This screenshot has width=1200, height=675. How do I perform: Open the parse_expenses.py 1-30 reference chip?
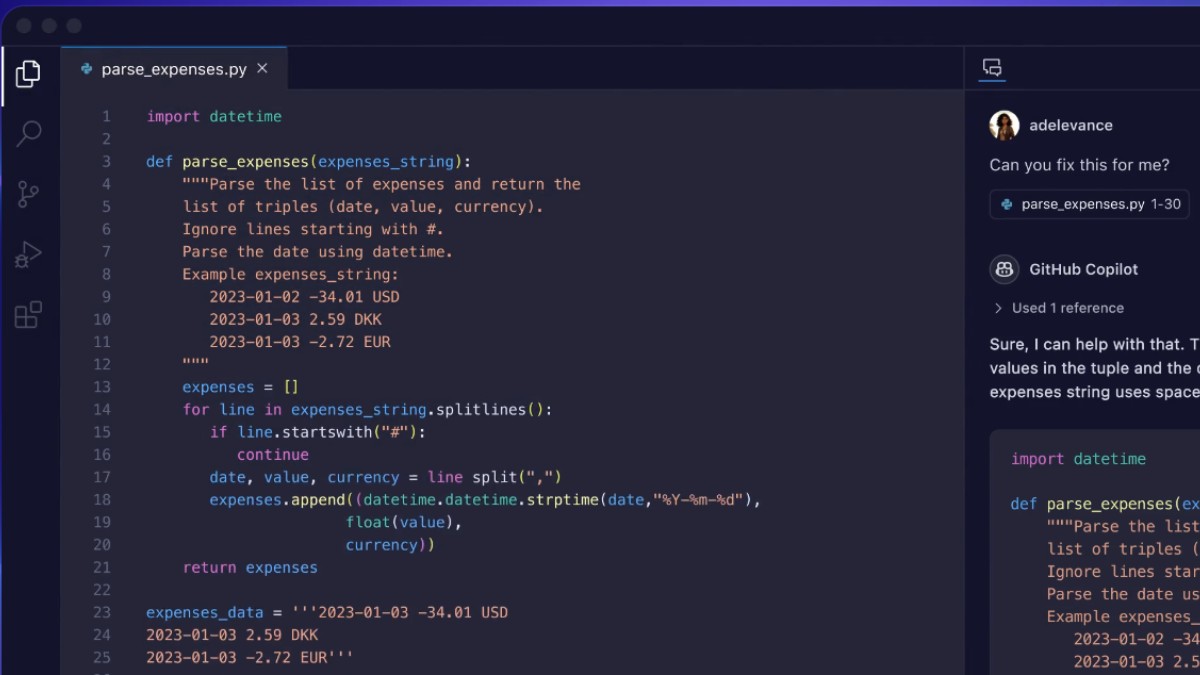[x=1090, y=204]
